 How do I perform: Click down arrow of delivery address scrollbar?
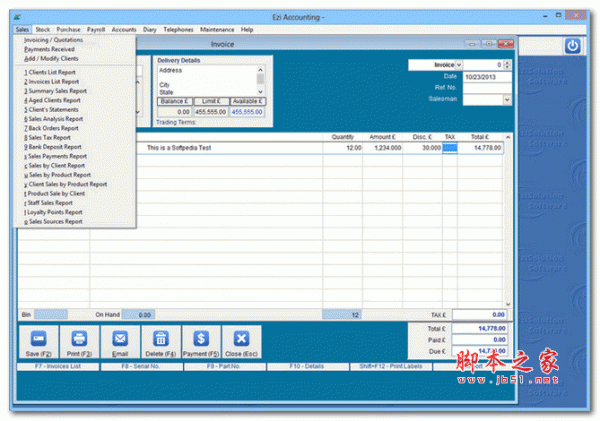260,92
